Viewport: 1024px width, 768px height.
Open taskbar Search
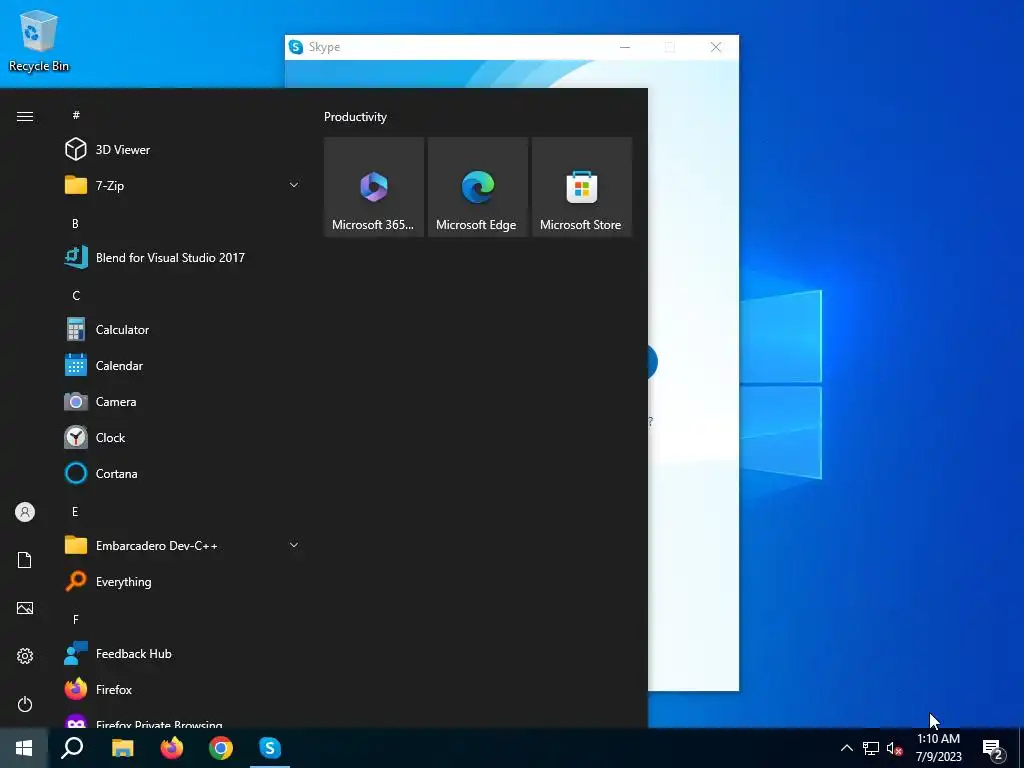(x=72, y=748)
